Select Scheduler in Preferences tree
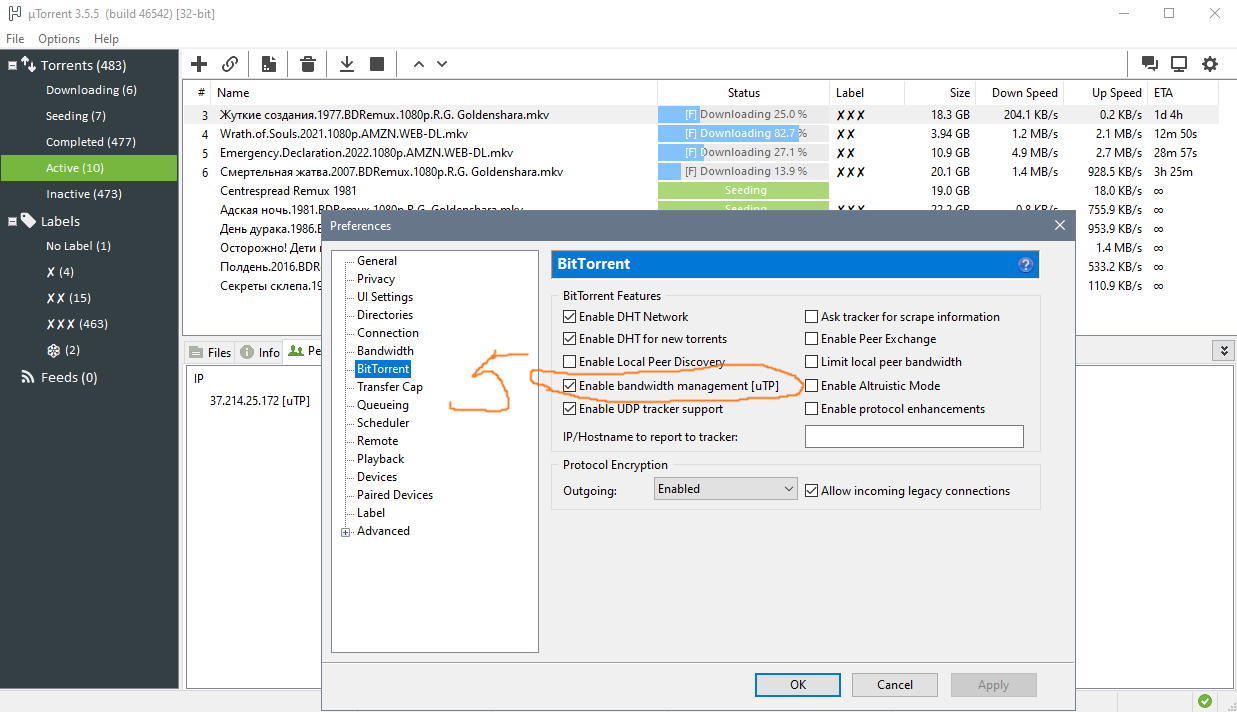1237x712 pixels. tap(383, 423)
